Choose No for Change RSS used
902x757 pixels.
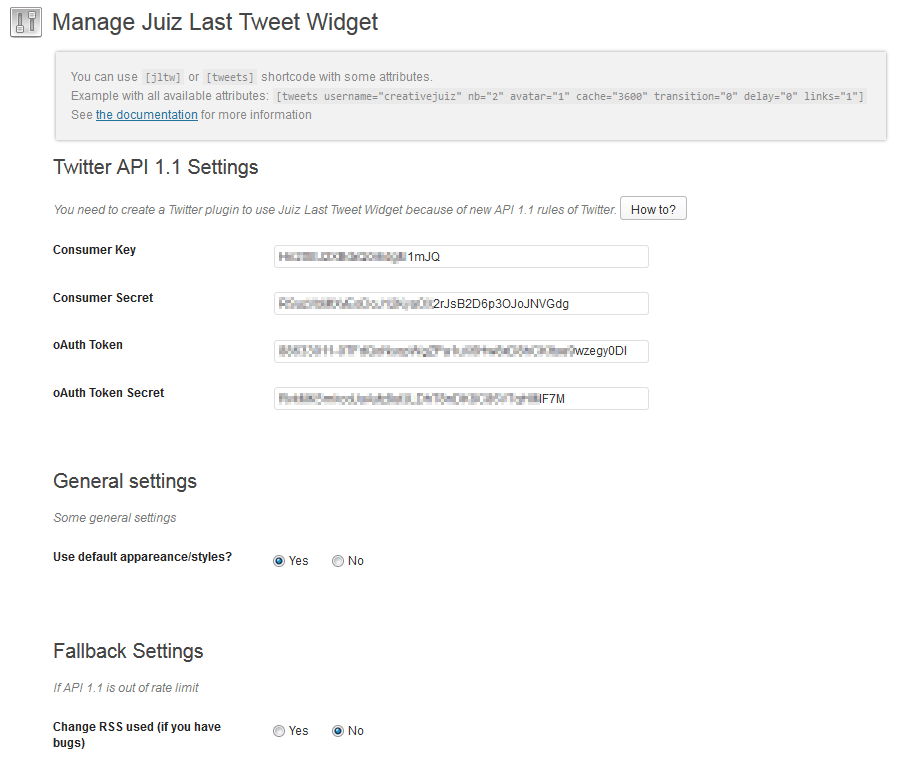point(338,731)
